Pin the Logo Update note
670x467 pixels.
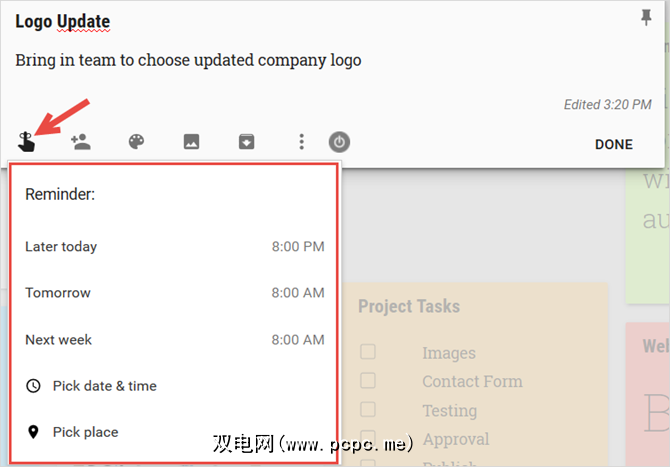click(x=645, y=17)
